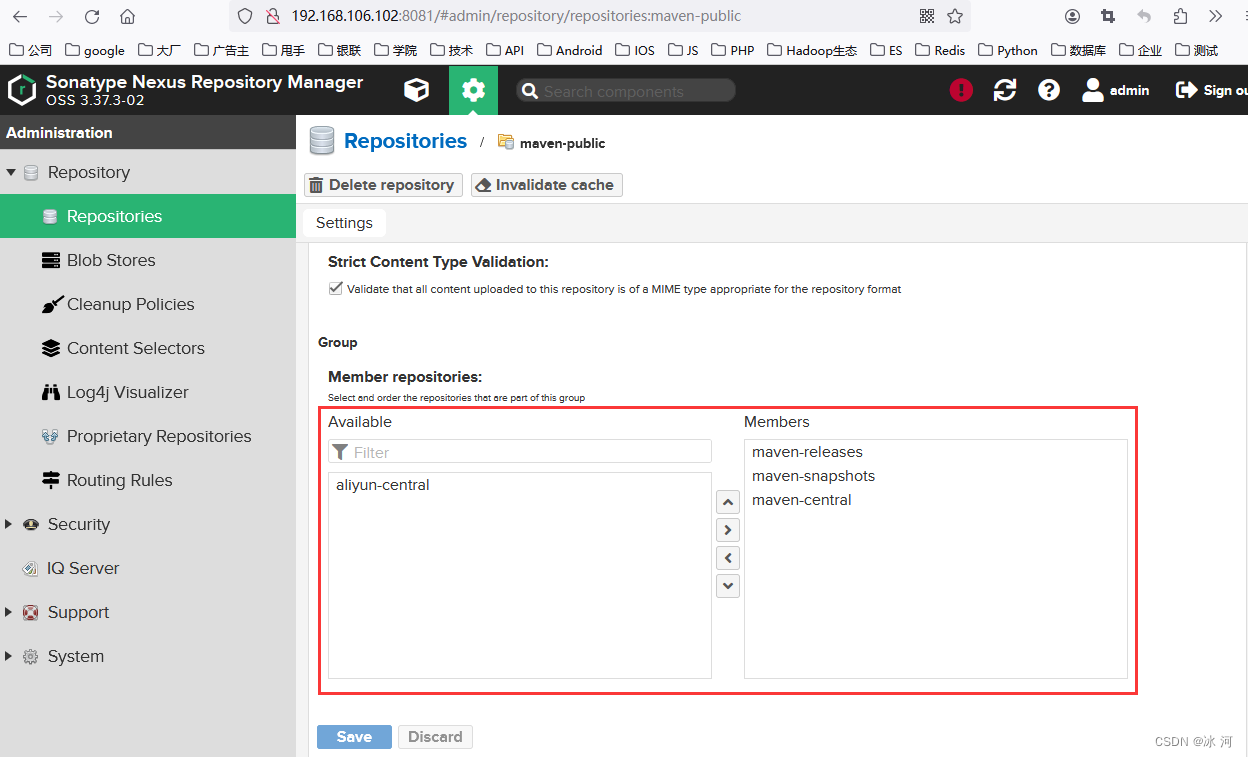Open the Firefox account icon
Image resolution: width=1248 pixels, height=757 pixels.
[1072, 16]
